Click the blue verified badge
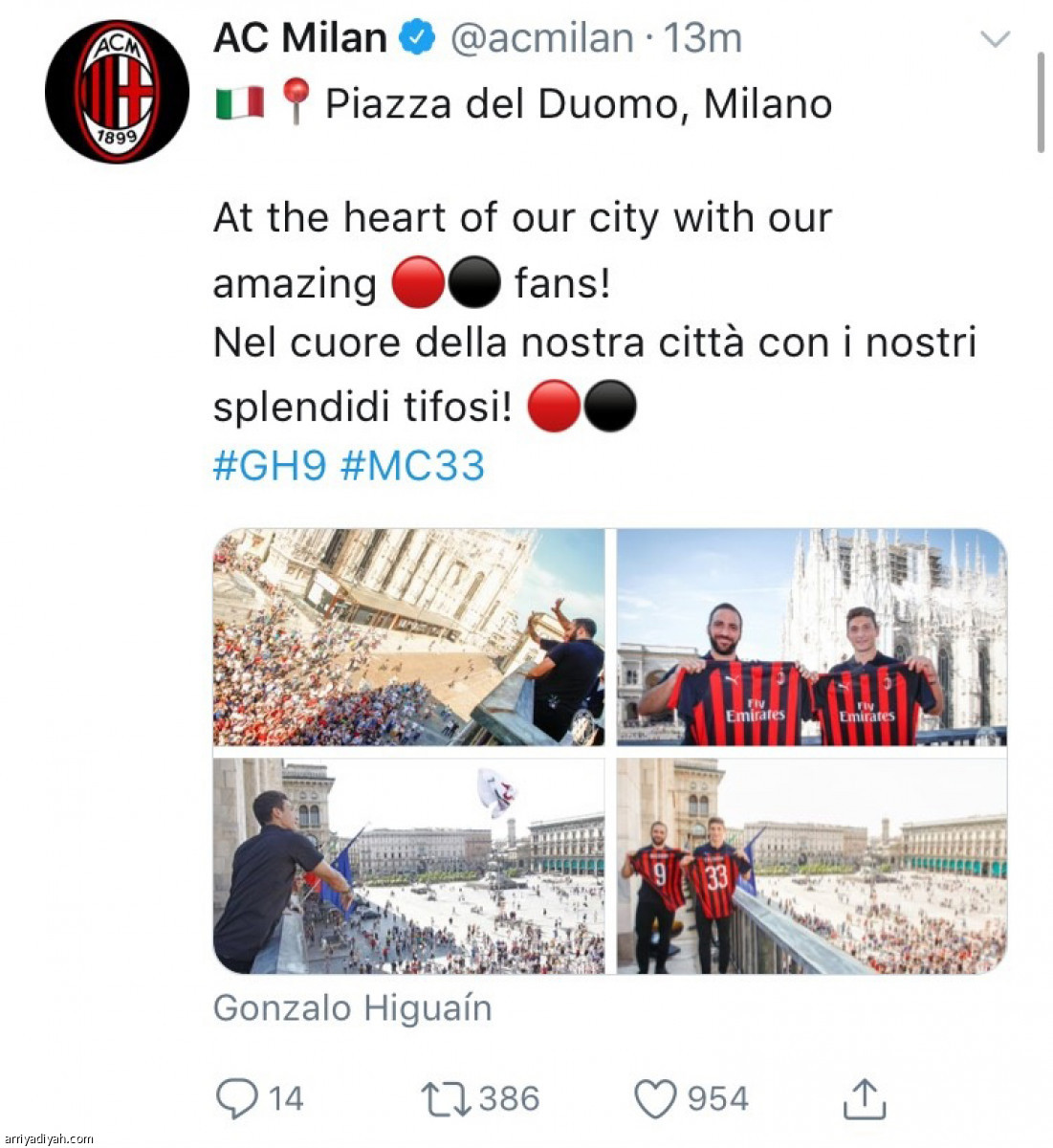Image resolution: width=1053 pixels, height=1148 pixels. [416, 38]
